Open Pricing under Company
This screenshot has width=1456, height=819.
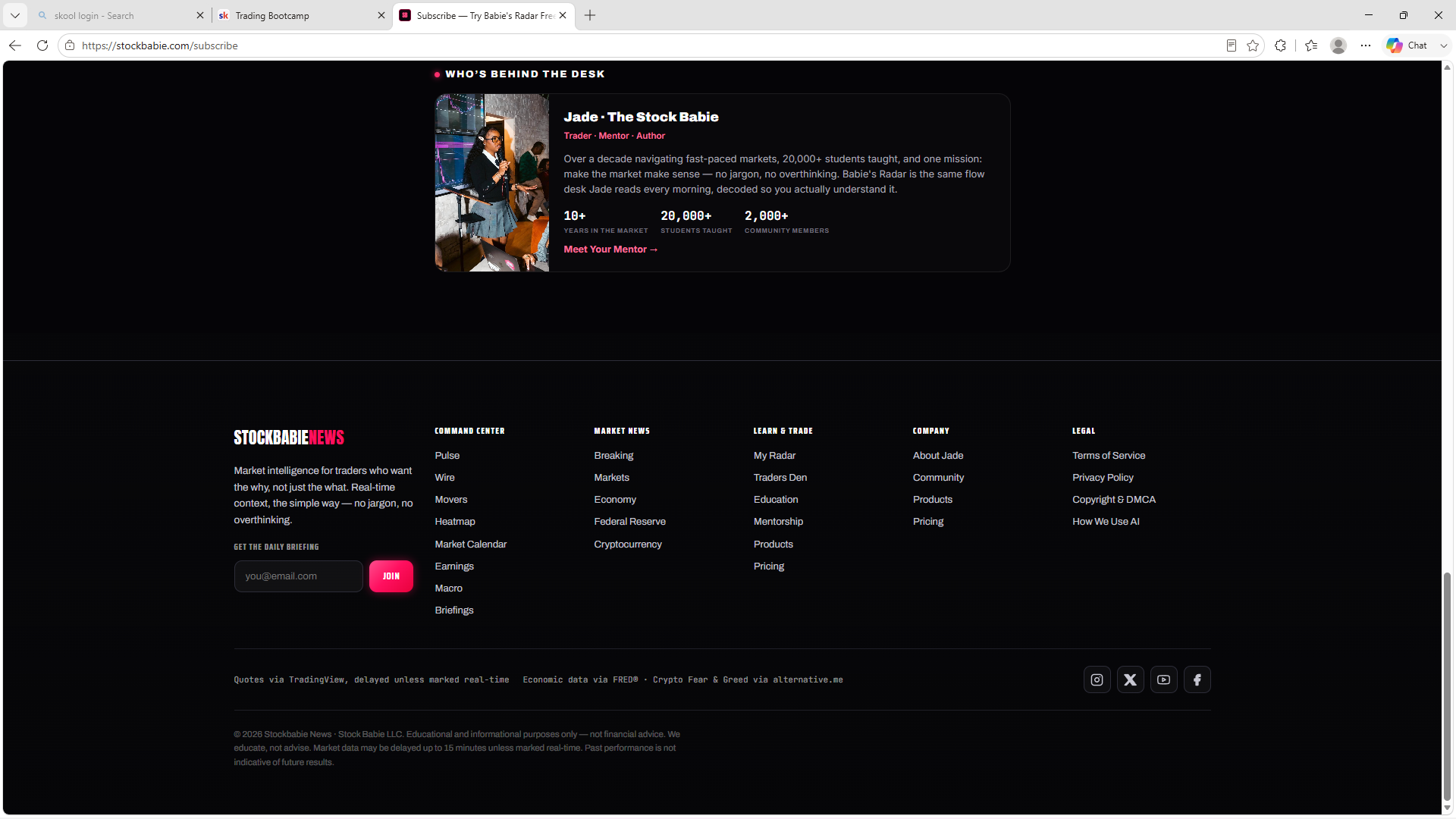[927, 522]
